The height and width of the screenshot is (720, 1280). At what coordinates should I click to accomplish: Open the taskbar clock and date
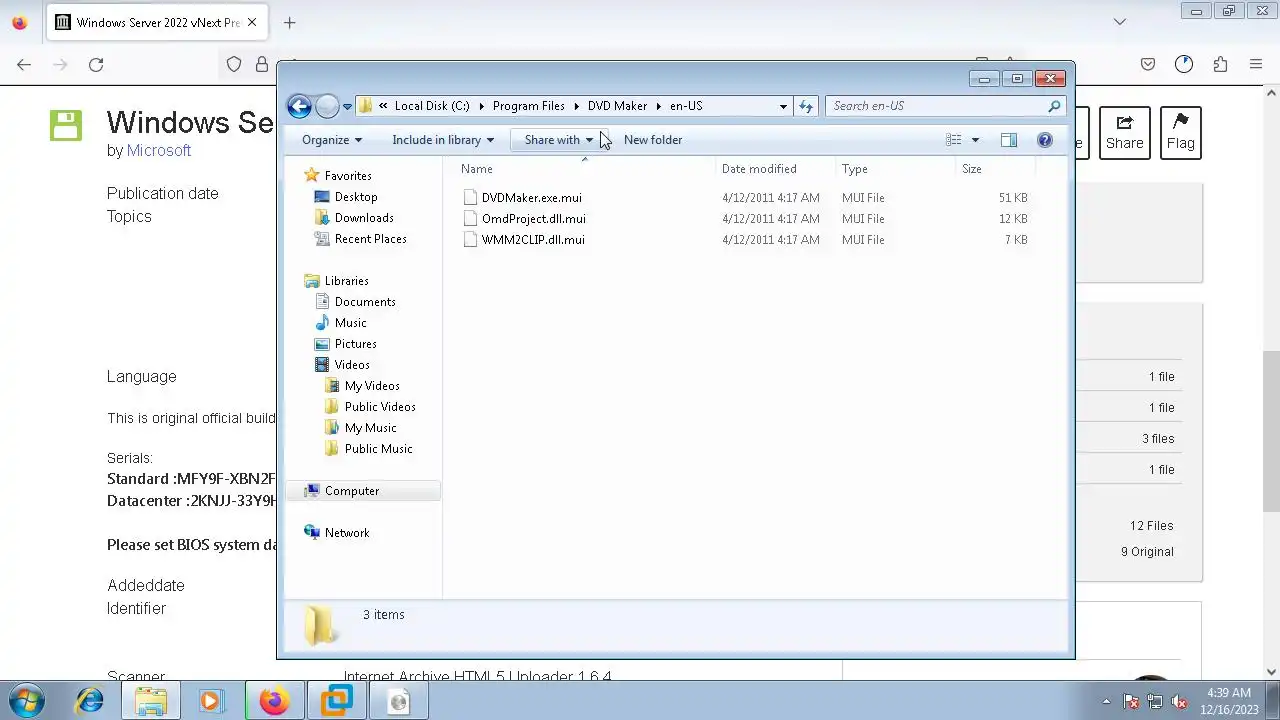[1229, 701]
